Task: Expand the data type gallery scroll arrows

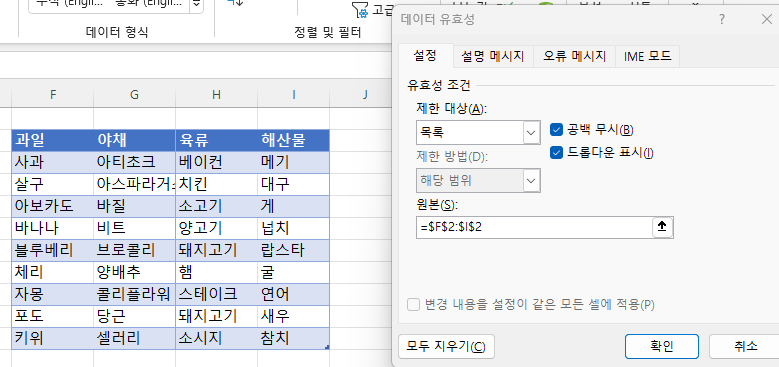Action: pyautogui.click(x=197, y=4)
